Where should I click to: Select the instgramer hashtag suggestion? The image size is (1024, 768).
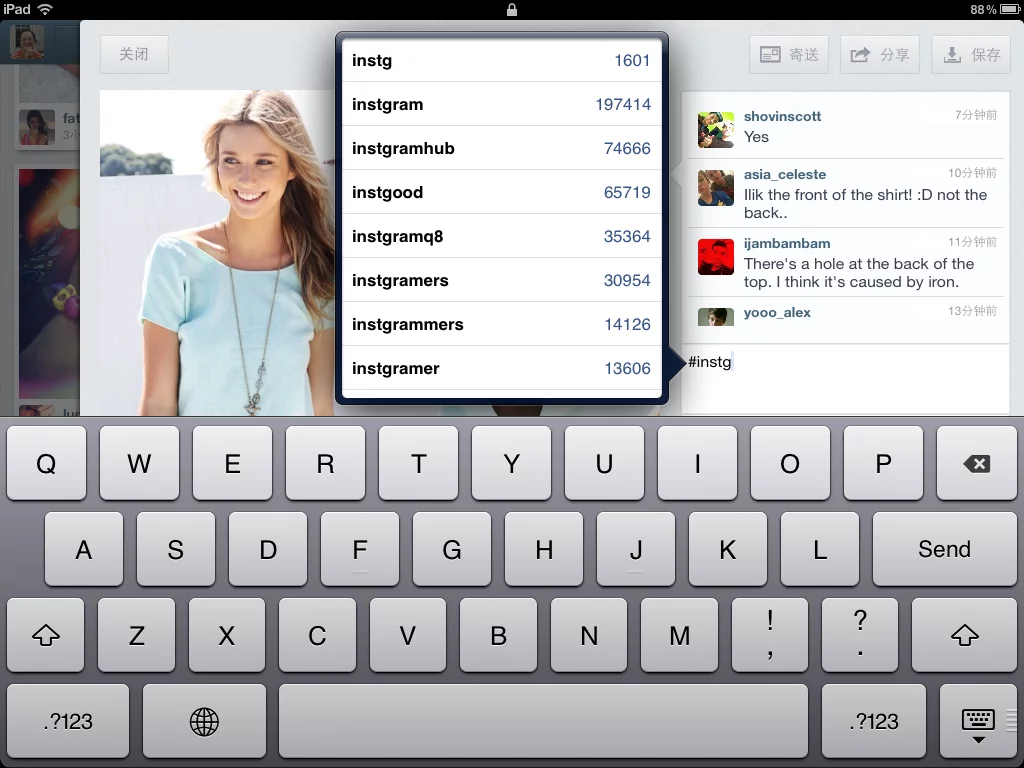tap(502, 368)
